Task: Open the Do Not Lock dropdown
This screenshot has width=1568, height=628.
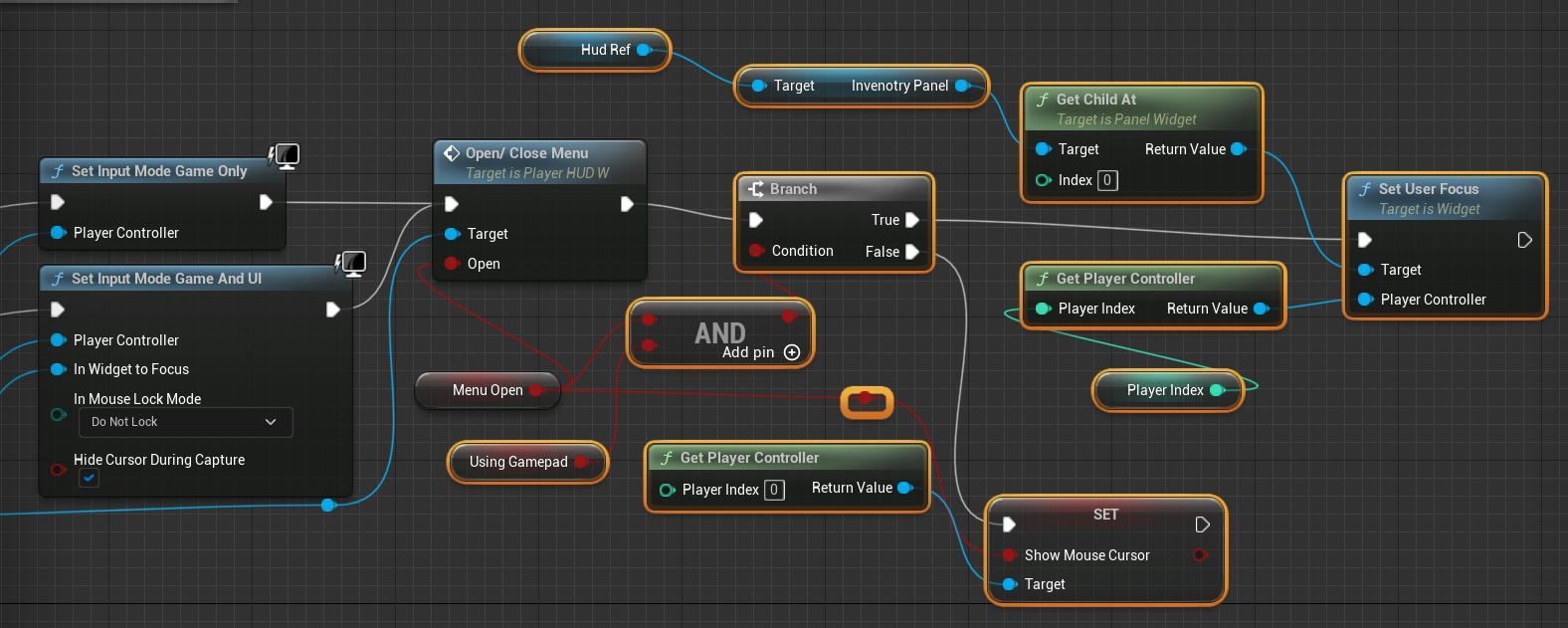Action: [x=185, y=422]
